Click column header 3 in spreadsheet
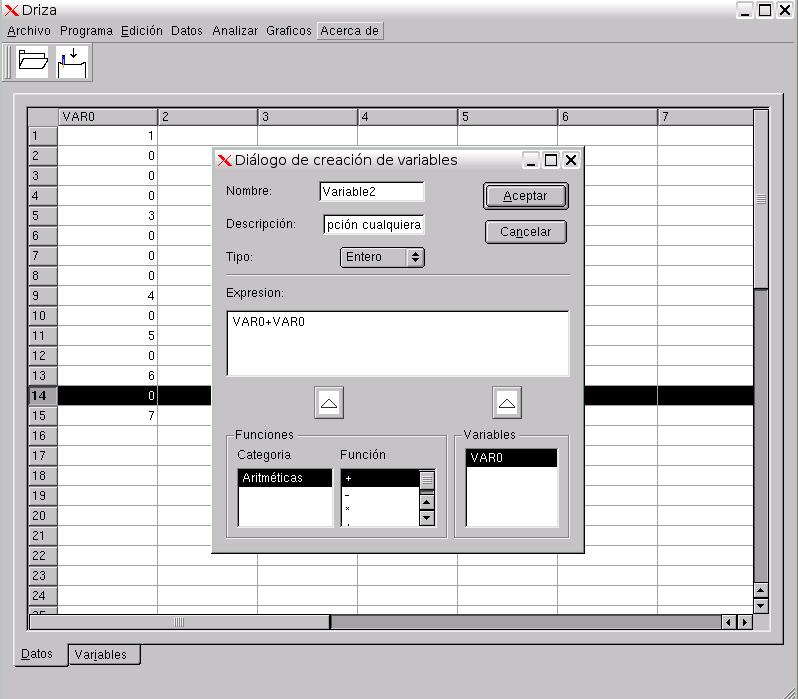 tap(308, 117)
